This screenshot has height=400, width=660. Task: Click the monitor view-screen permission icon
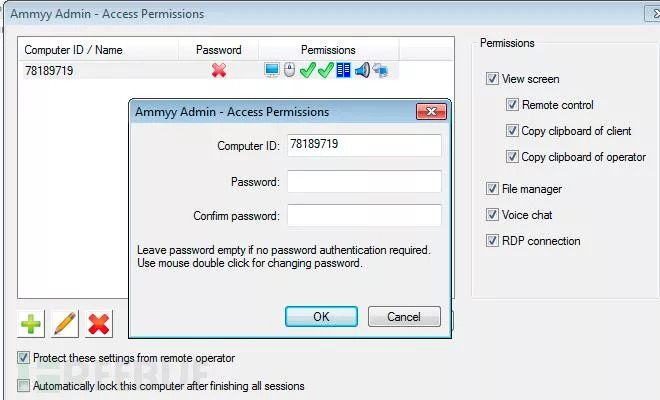(272, 71)
